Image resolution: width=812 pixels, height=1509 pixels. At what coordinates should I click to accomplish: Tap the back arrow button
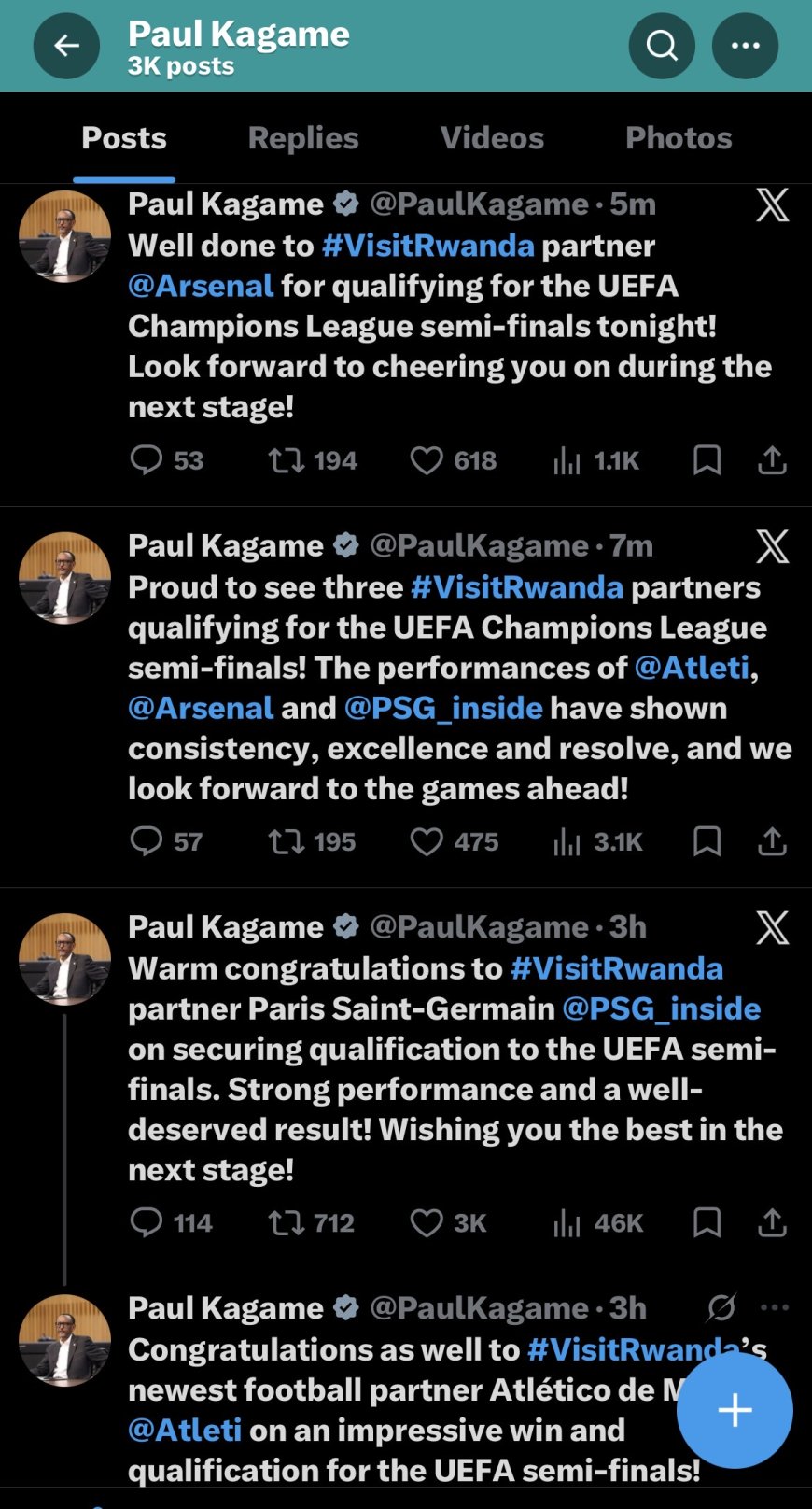(66, 46)
